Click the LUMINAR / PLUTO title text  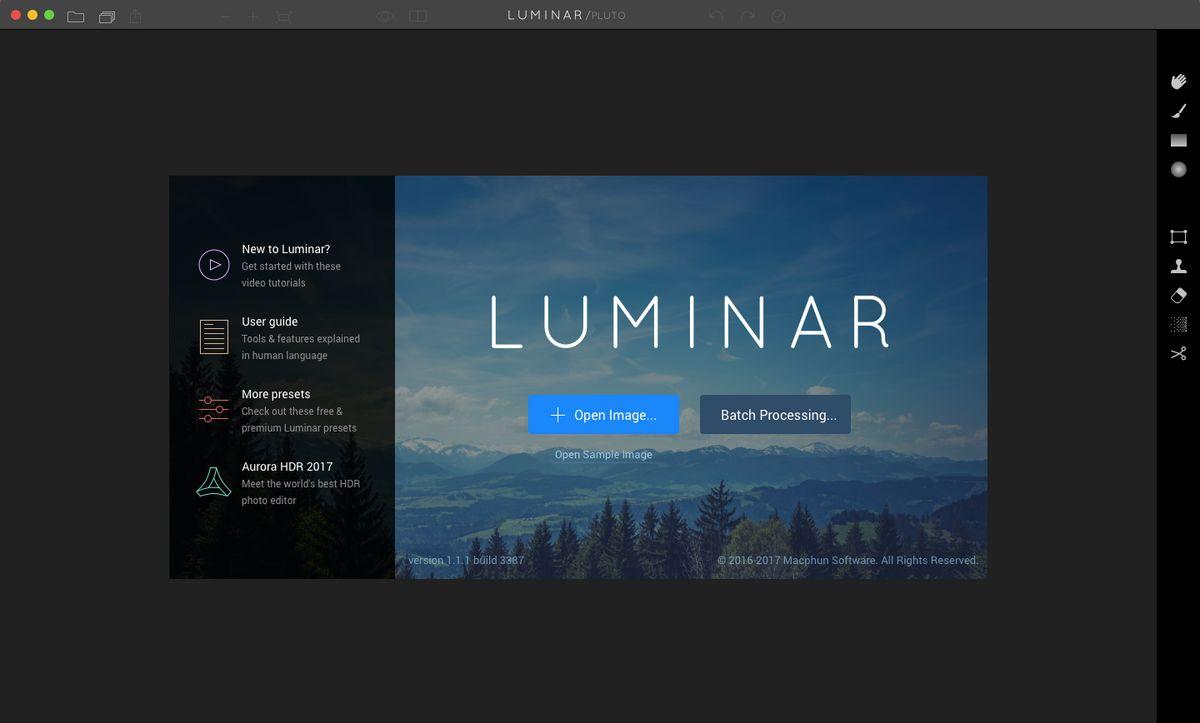566,16
